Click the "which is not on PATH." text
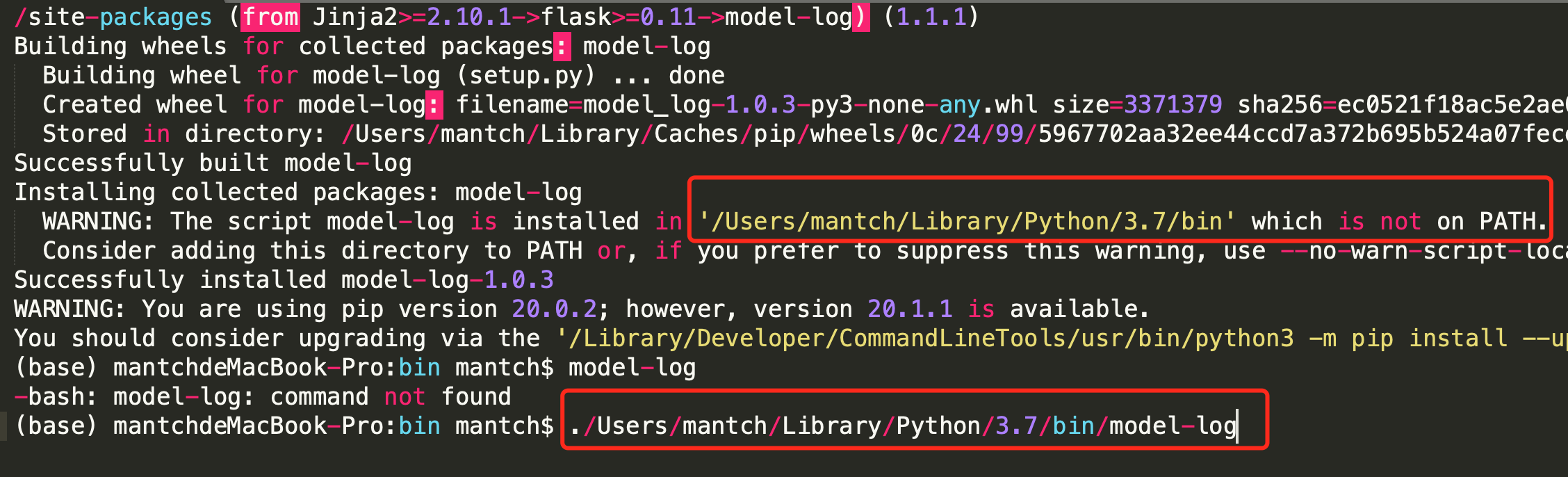This screenshot has width=1568, height=477. point(1400,222)
